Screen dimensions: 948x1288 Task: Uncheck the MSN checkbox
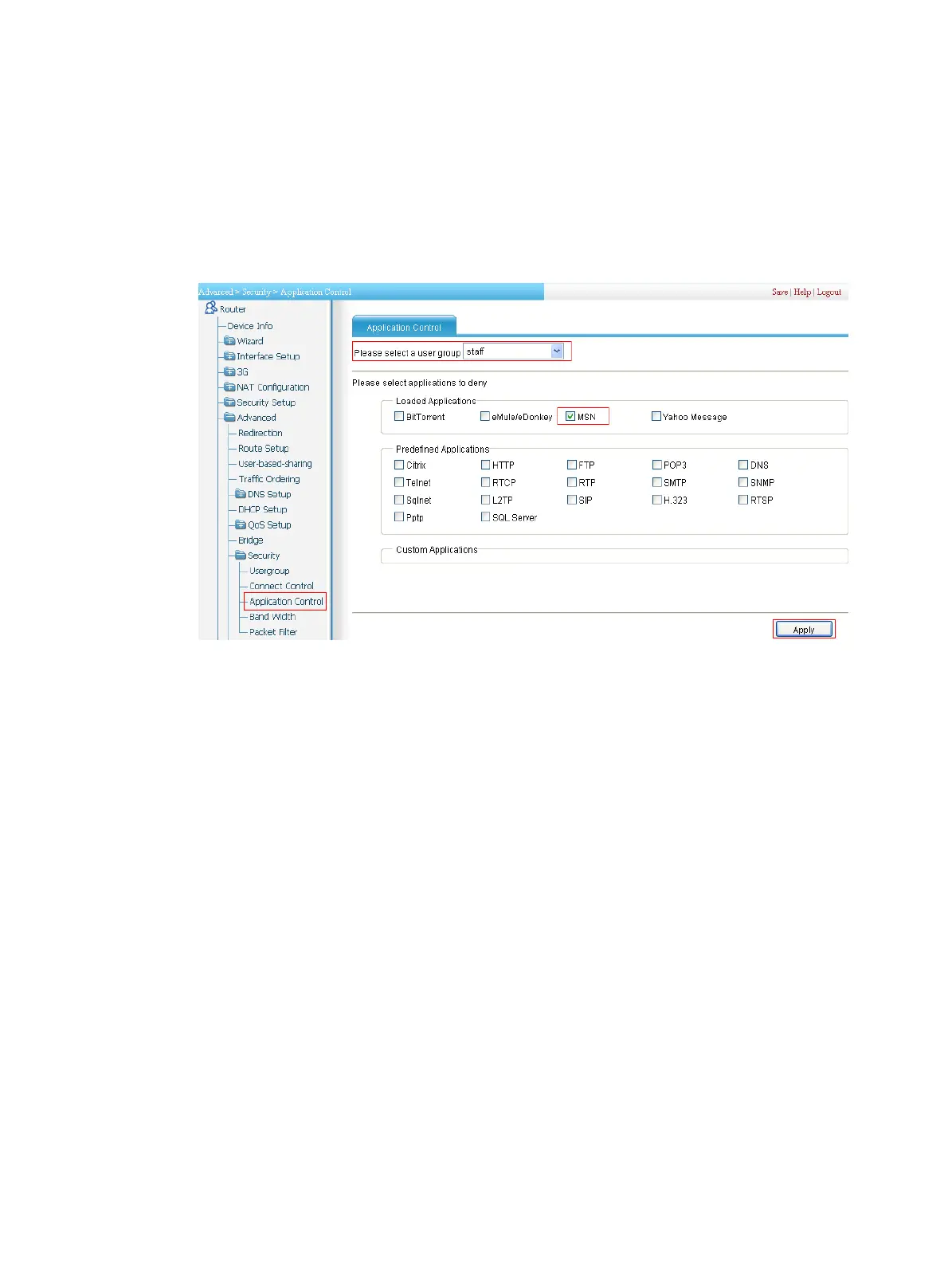tap(570, 416)
